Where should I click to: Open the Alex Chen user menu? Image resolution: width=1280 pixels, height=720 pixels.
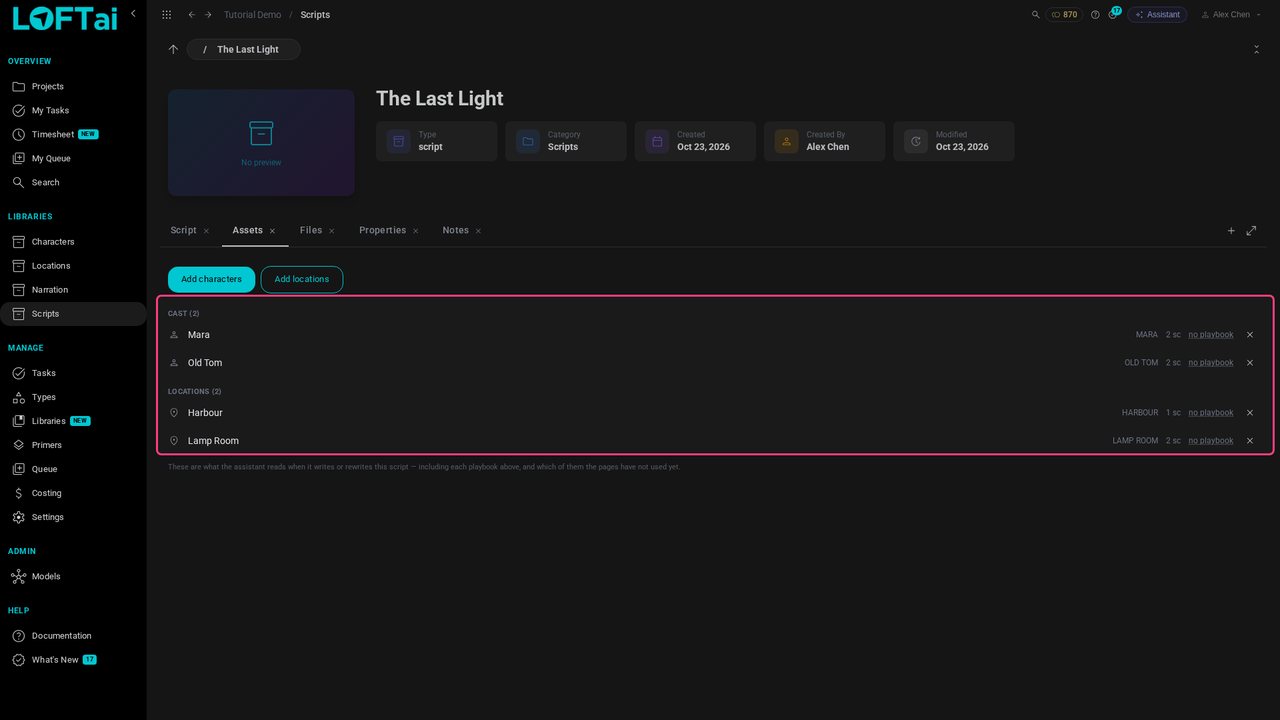point(1231,15)
